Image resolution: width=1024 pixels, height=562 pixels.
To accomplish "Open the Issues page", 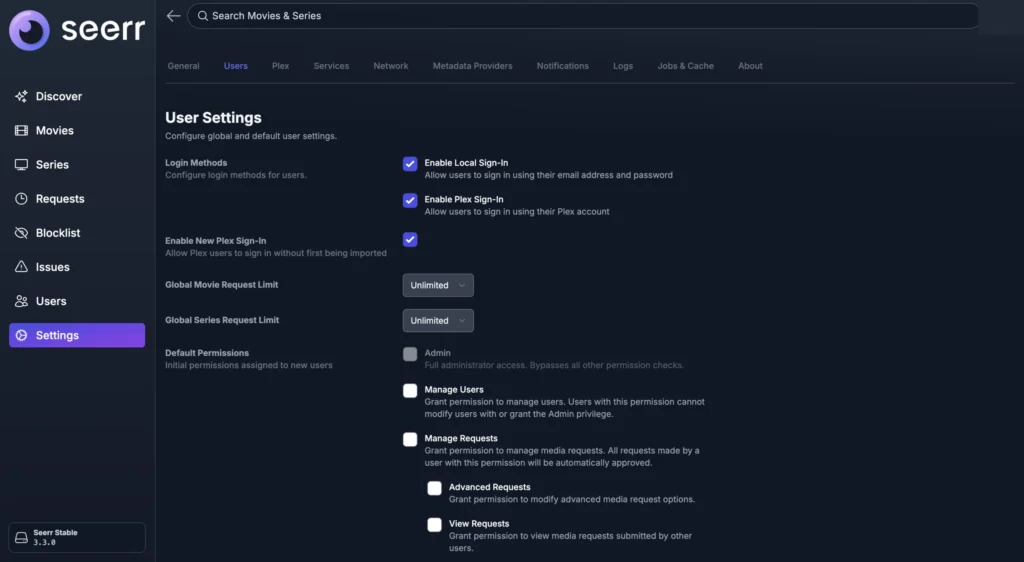I will [77, 267].
